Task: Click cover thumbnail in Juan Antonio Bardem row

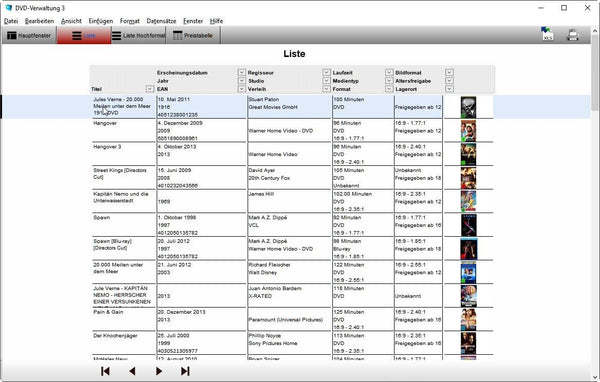Action: click(468, 296)
